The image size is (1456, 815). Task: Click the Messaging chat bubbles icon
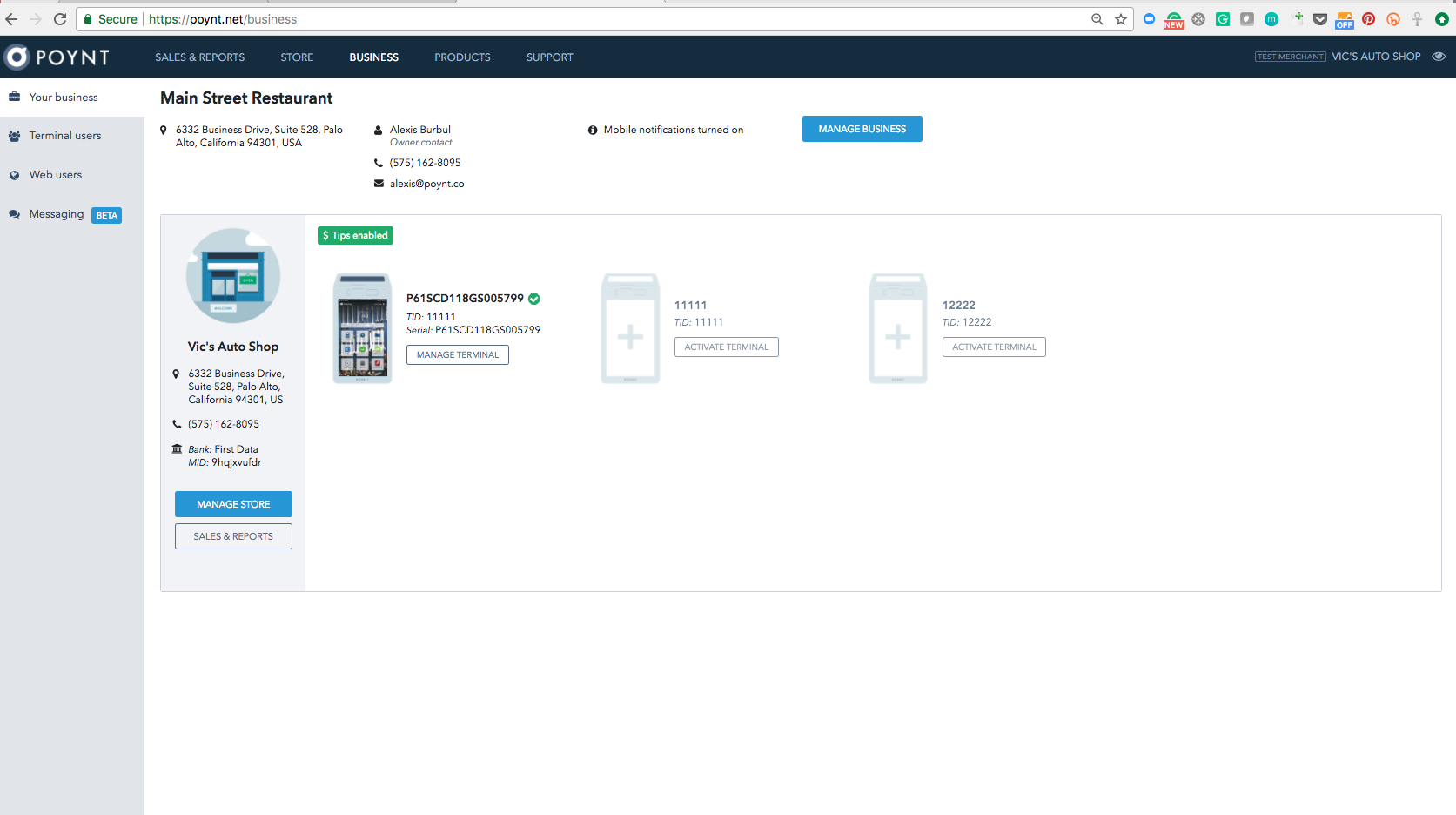(14, 214)
